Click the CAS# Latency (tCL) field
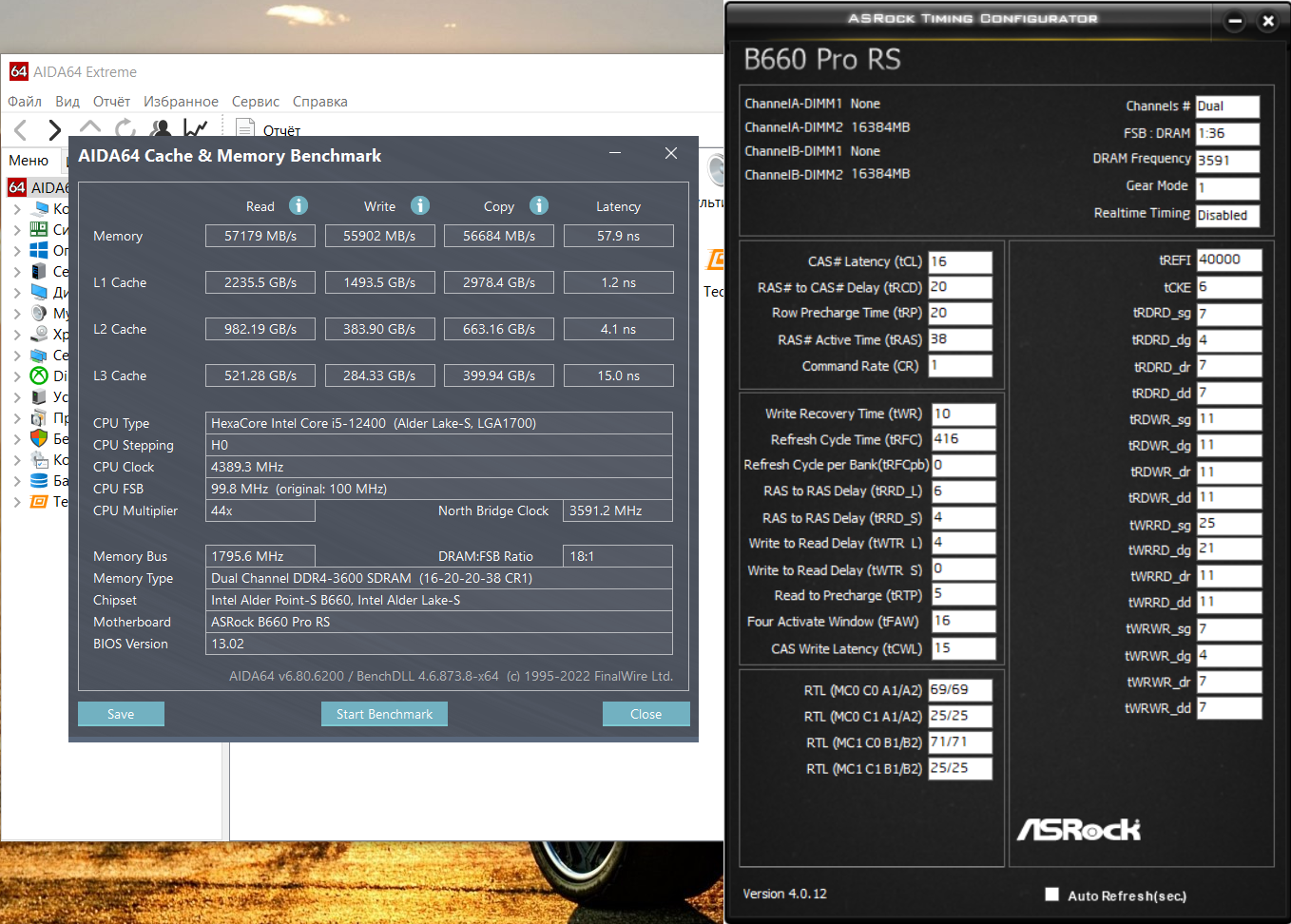Image resolution: width=1291 pixels, height=924 pixels. pos(960,261)
